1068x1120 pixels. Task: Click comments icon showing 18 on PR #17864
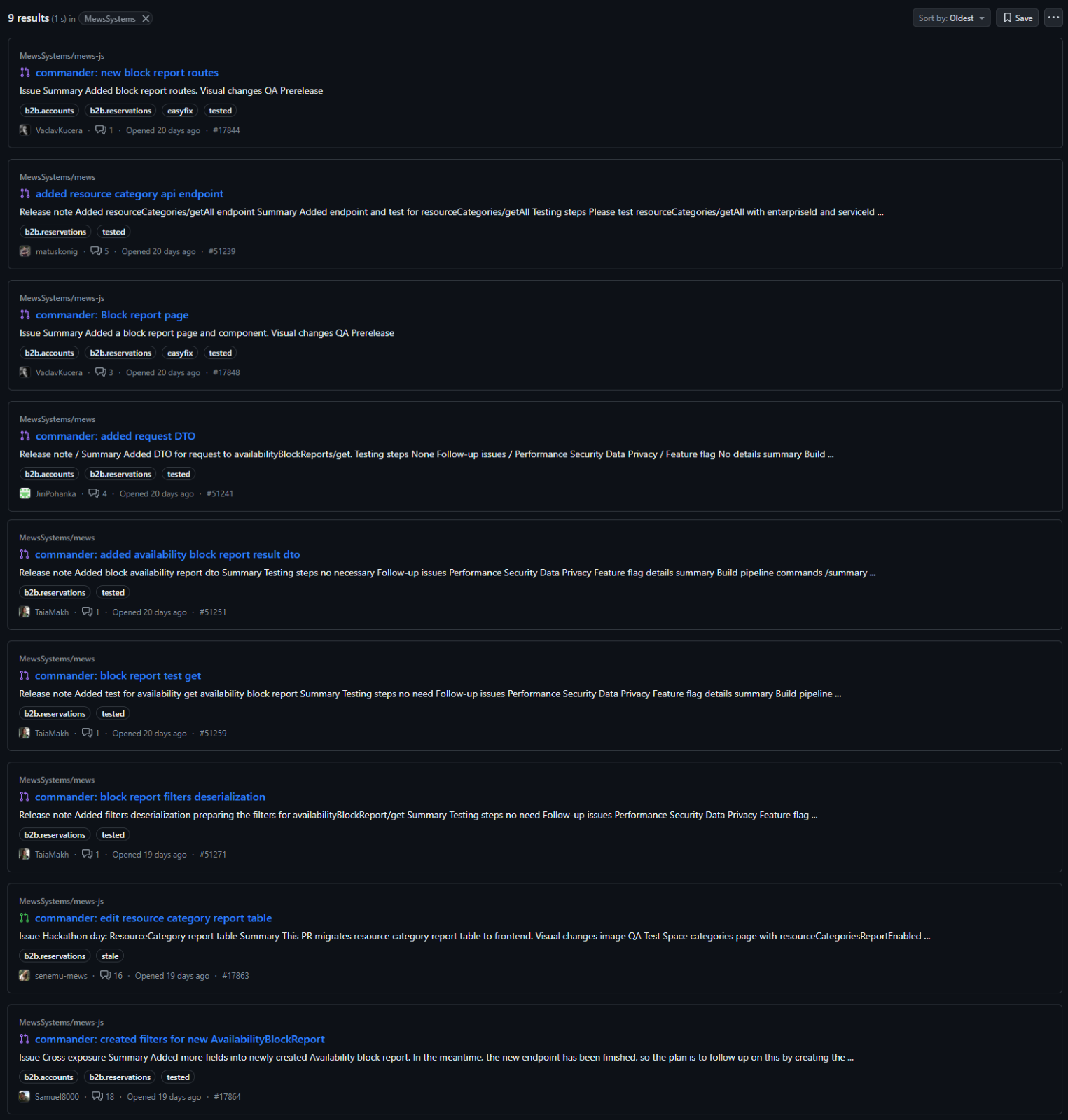pyautogui.click(x=98, y=1096)
